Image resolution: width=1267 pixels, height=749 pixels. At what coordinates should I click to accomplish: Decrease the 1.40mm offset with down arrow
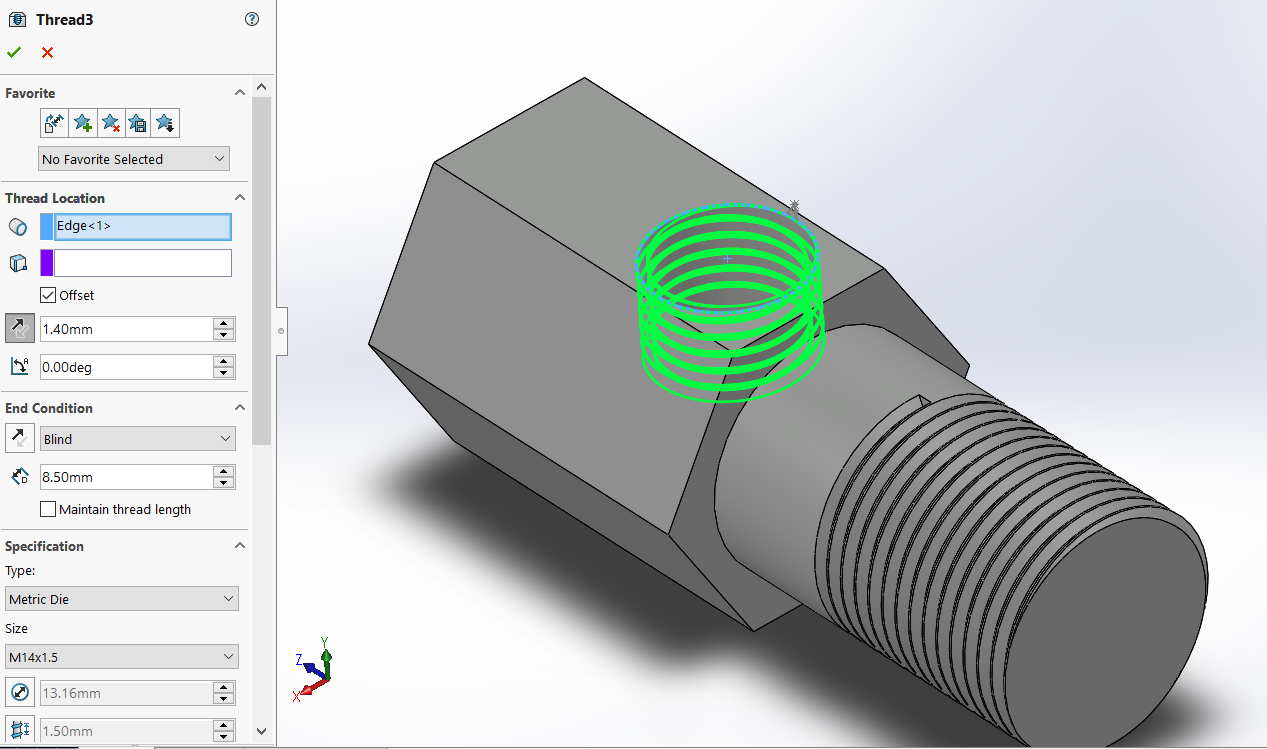click(x=224, y=335)
